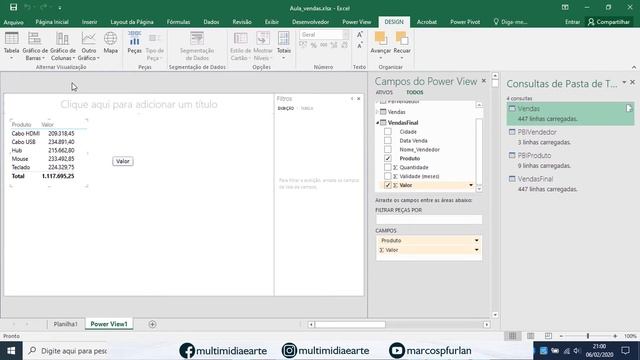Click the Entrar sign-in link
The height and width of the screenshot is (360, 640).
(x=572, y=22)
